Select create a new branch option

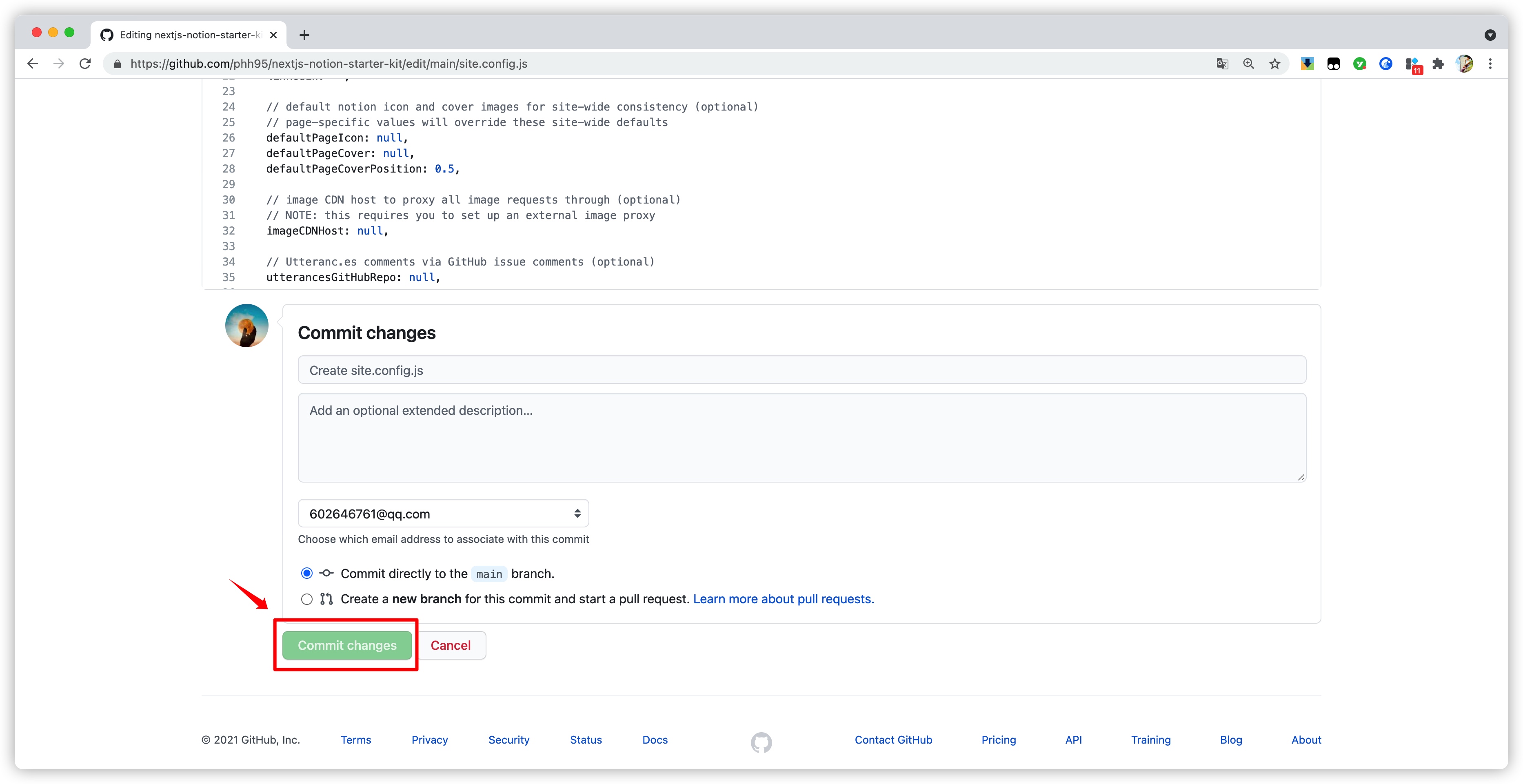pyautogui.click(x=307, y=599)
